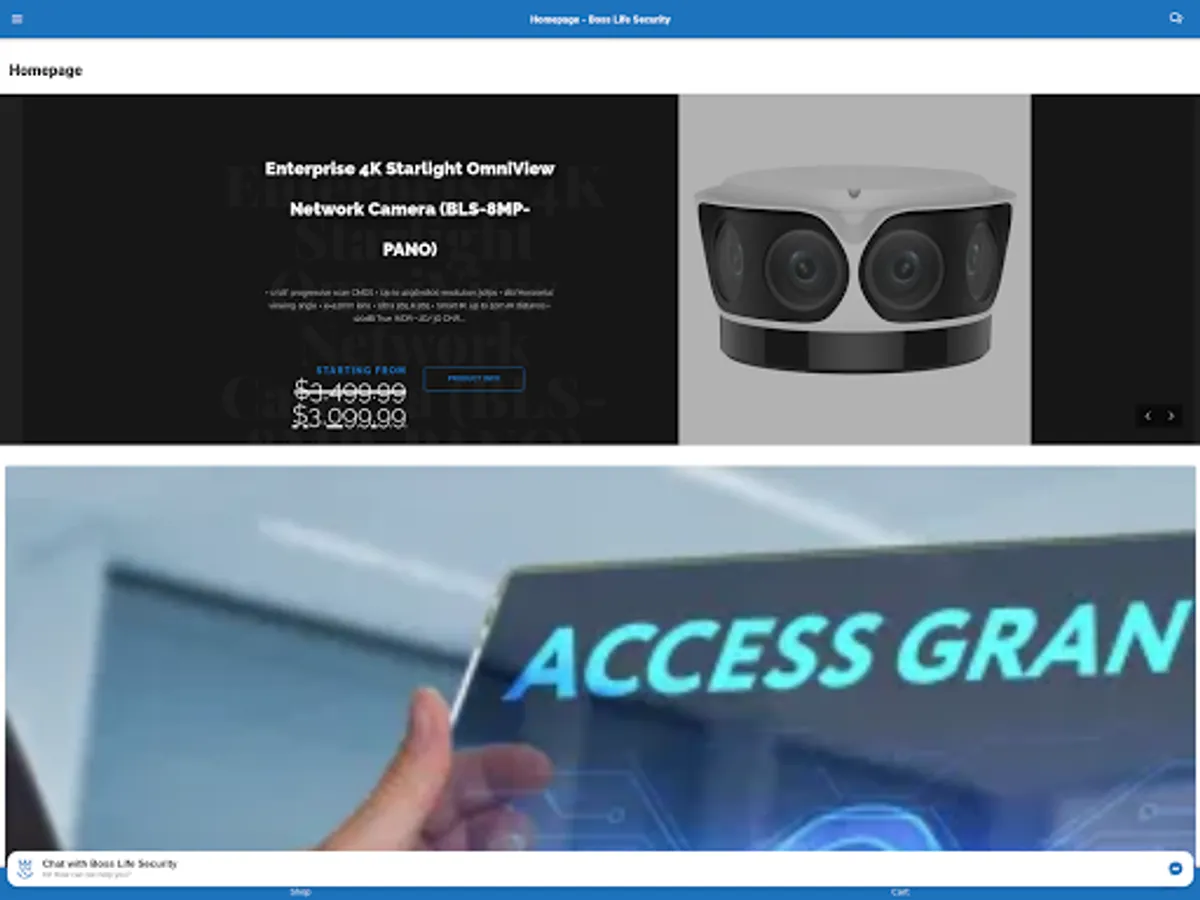
Task: Open the hamburger menu
Action: [x=17, y=19]
